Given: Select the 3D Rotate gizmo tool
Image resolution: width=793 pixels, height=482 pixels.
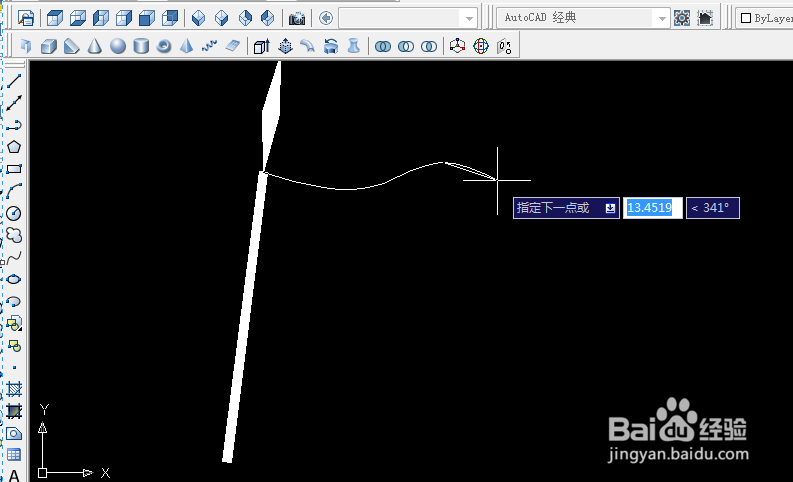Looking at the screenshot, I should tap(481, 47).
